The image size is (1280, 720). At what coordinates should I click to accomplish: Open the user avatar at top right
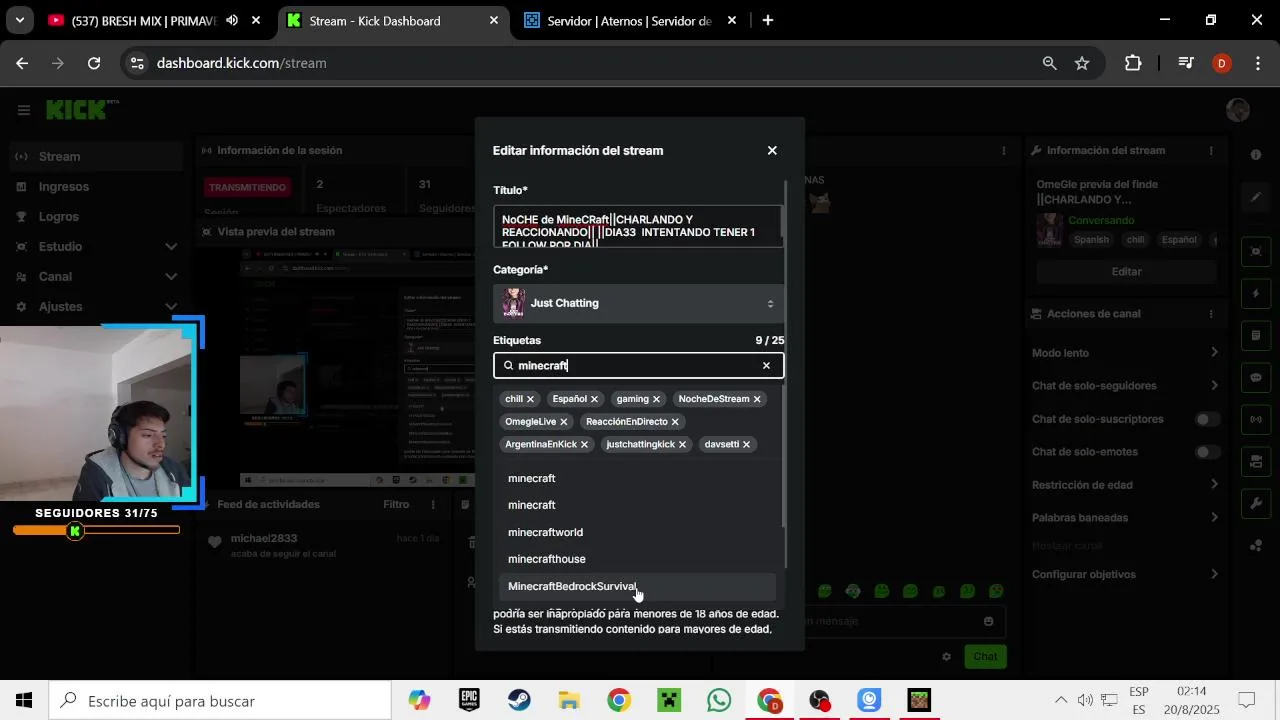click(1238, 110)
